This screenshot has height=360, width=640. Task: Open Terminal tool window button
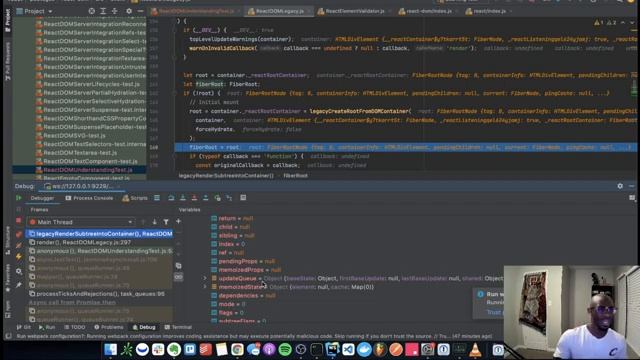click(178, 327)
